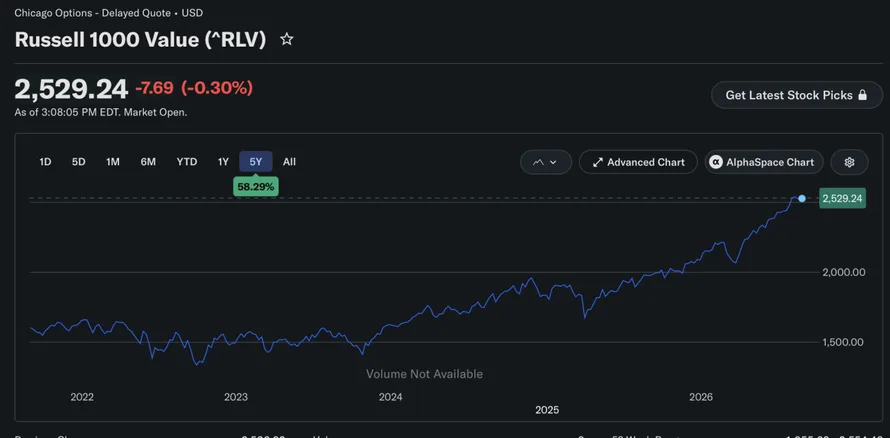Click the 2,529.24 price label on axis
The height and width of the screenshot is (438, 890).
click(x=842, y=199)
